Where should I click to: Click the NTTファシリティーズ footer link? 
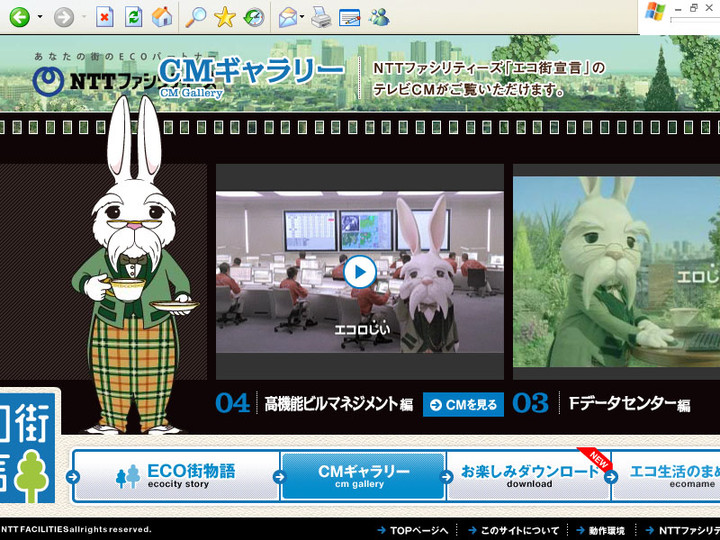coord(683,530)
